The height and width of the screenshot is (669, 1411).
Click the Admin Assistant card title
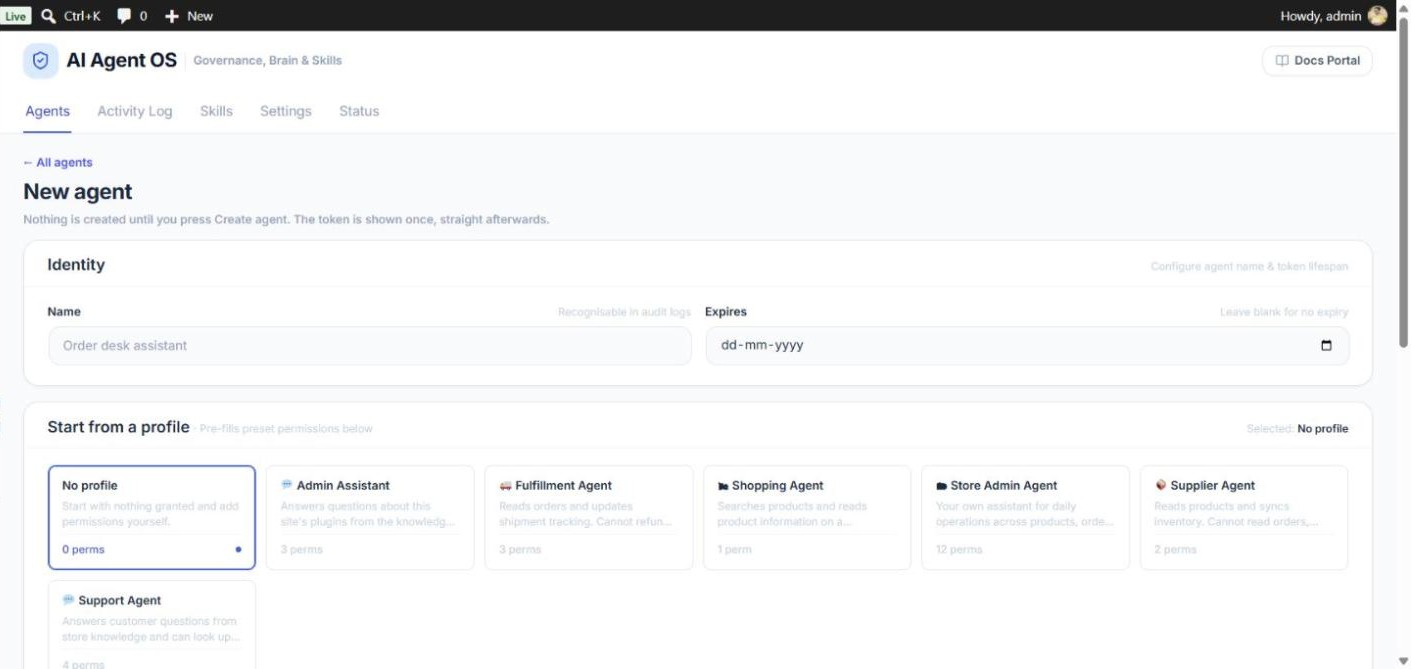pos(343,485)
